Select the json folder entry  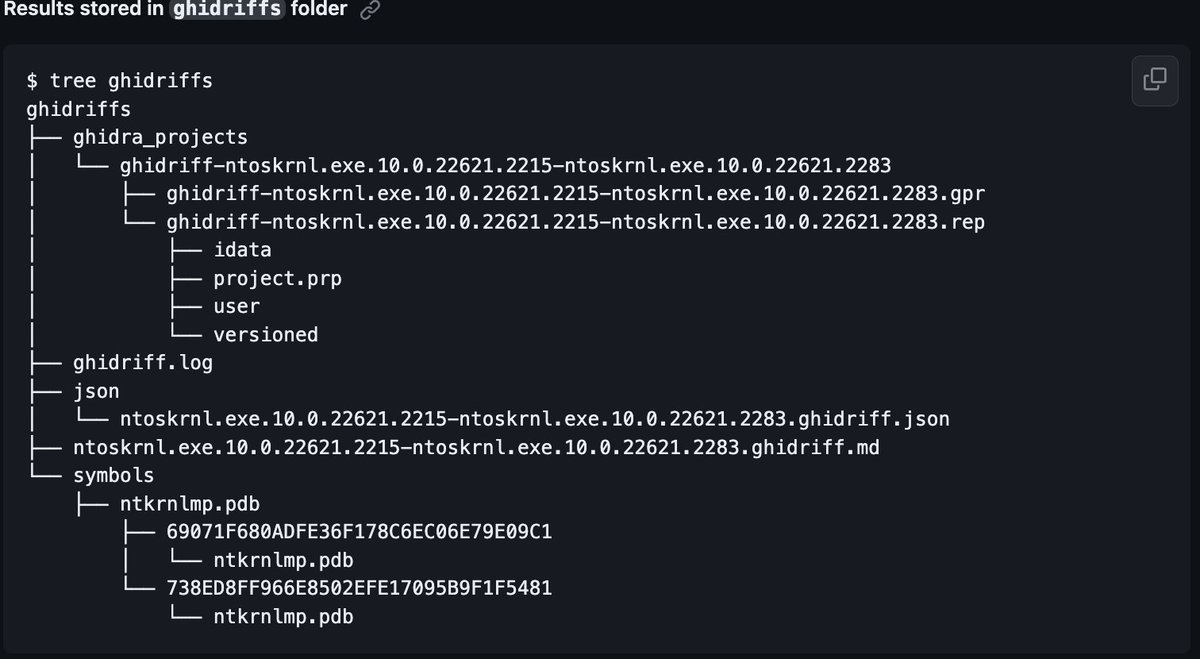click(x=96, y=391)
